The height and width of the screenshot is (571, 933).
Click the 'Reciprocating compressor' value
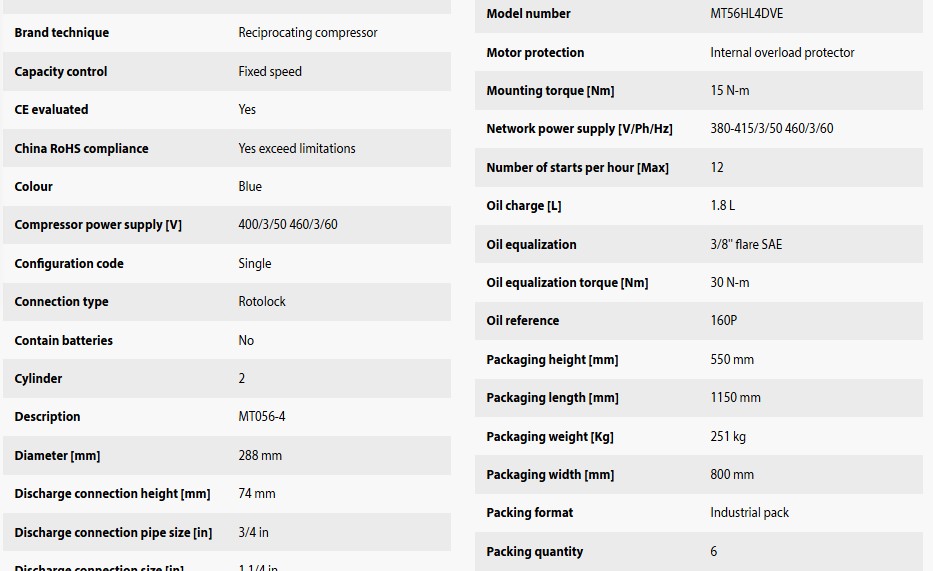tap(308, 33)
